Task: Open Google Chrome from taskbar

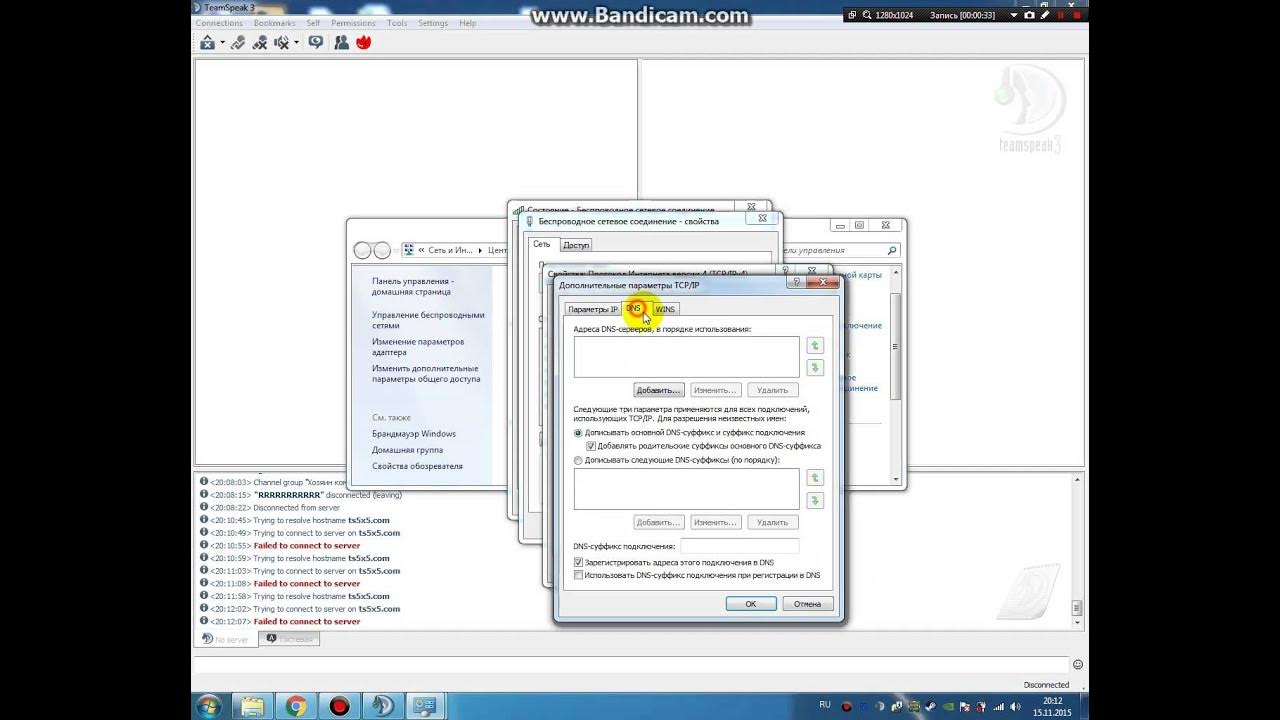Action: click(296, 706)
